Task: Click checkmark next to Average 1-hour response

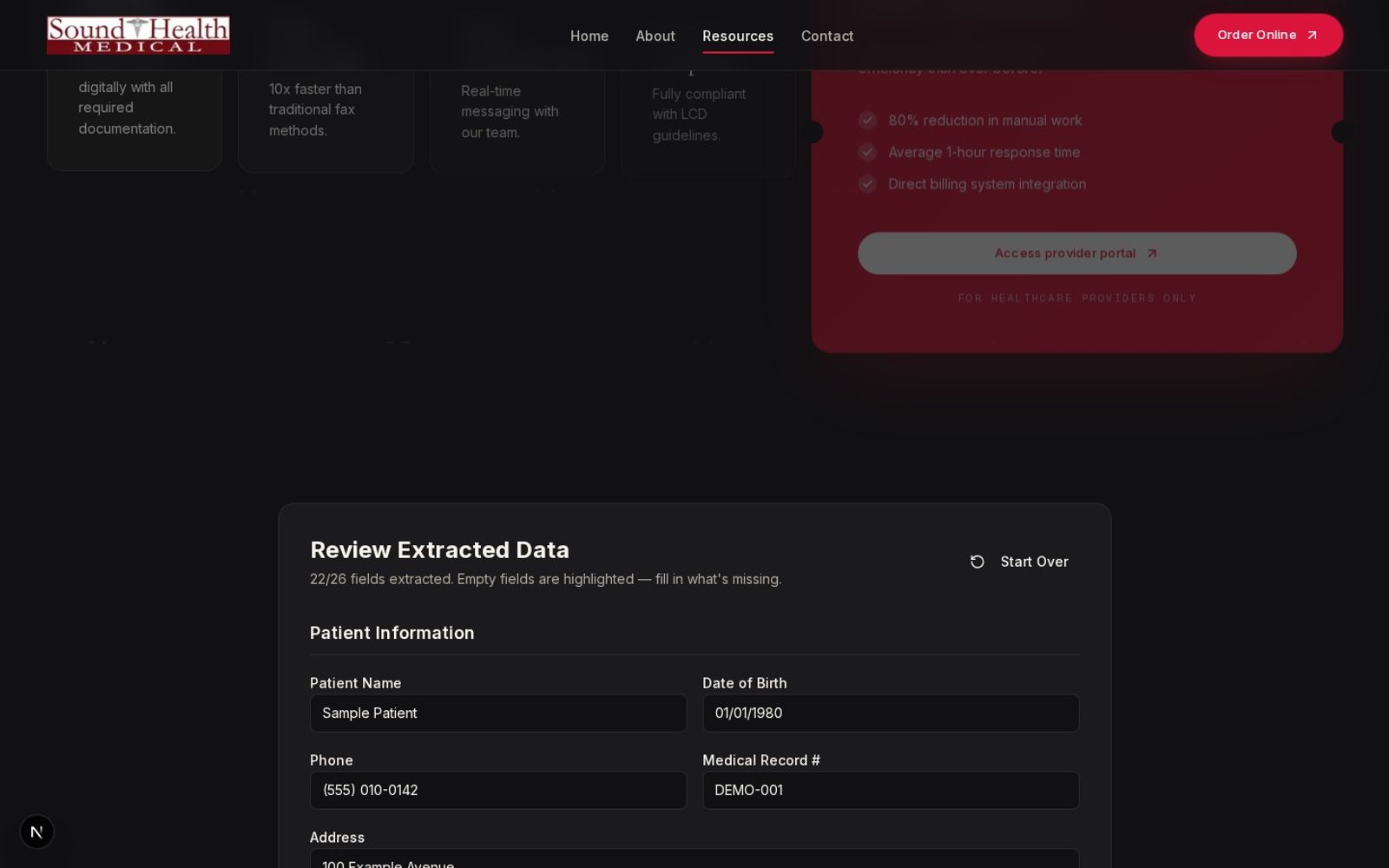Action: (867, 152)
